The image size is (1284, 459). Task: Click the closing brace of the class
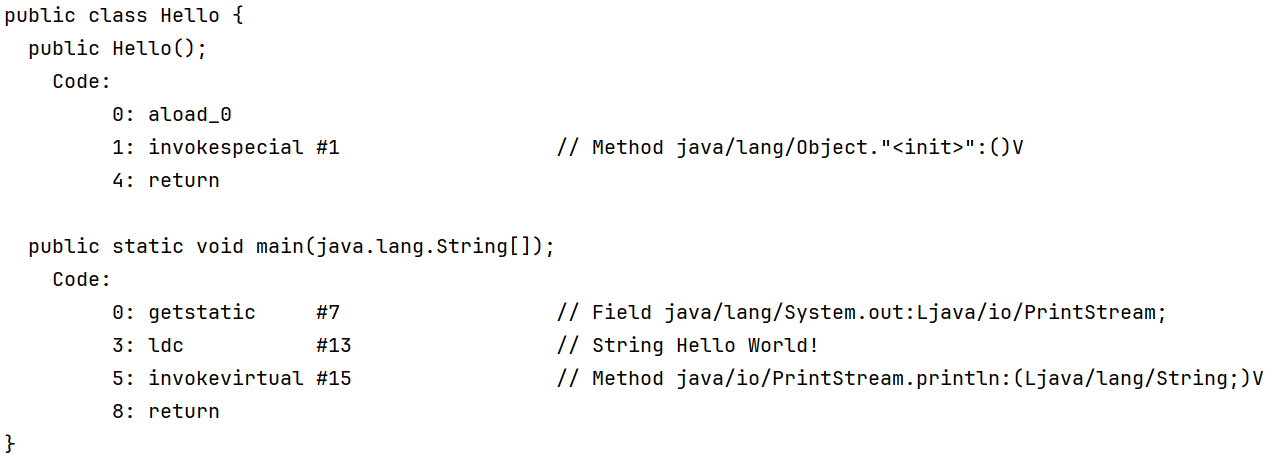pyautogui.click(x=11, y=443)
